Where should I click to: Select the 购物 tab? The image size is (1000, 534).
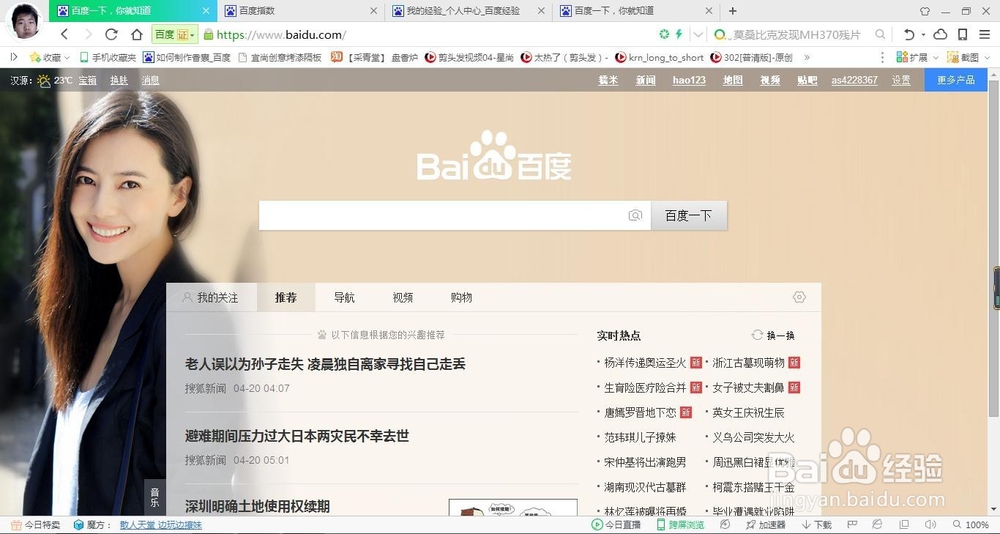[x=461, y=297]
